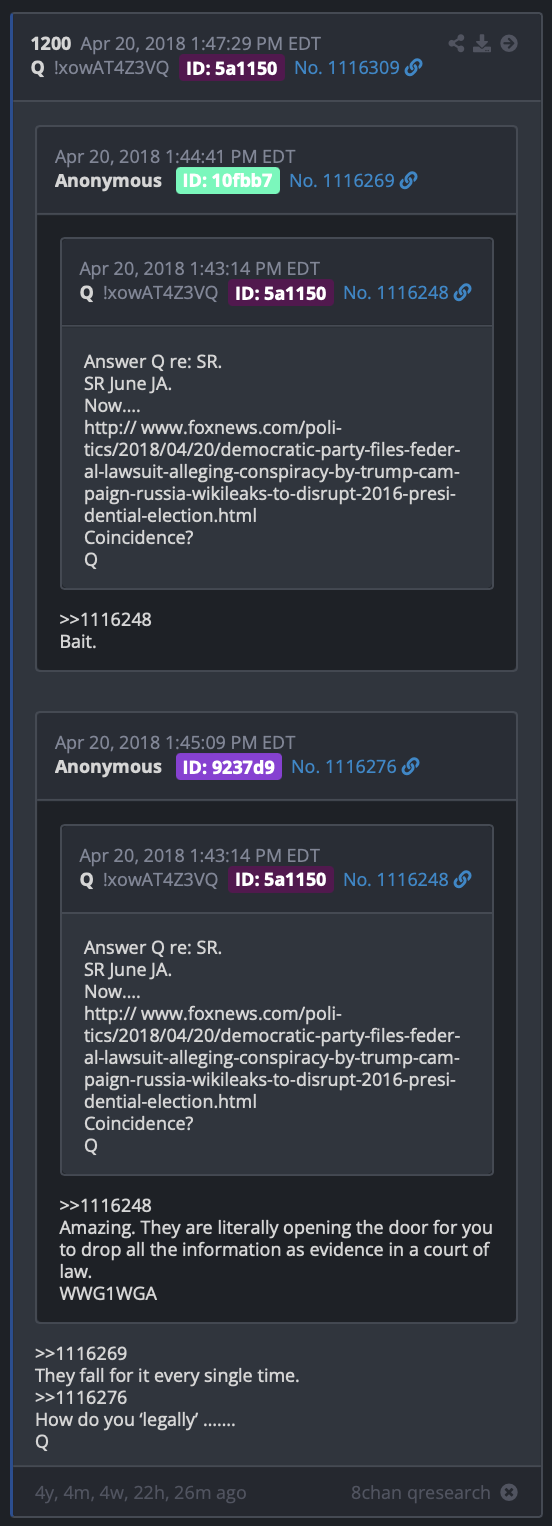The image size is (552, 1526).
Task: Open post number No. 1116309 link
Action: [x=346, y=68]
